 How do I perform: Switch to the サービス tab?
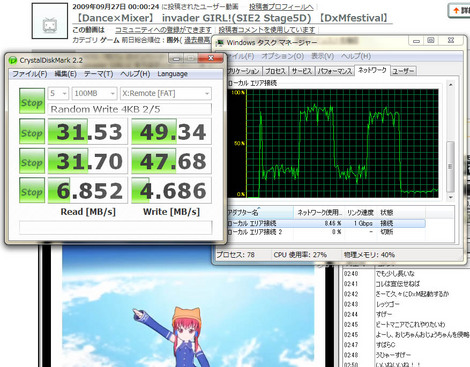coord(301,71)
